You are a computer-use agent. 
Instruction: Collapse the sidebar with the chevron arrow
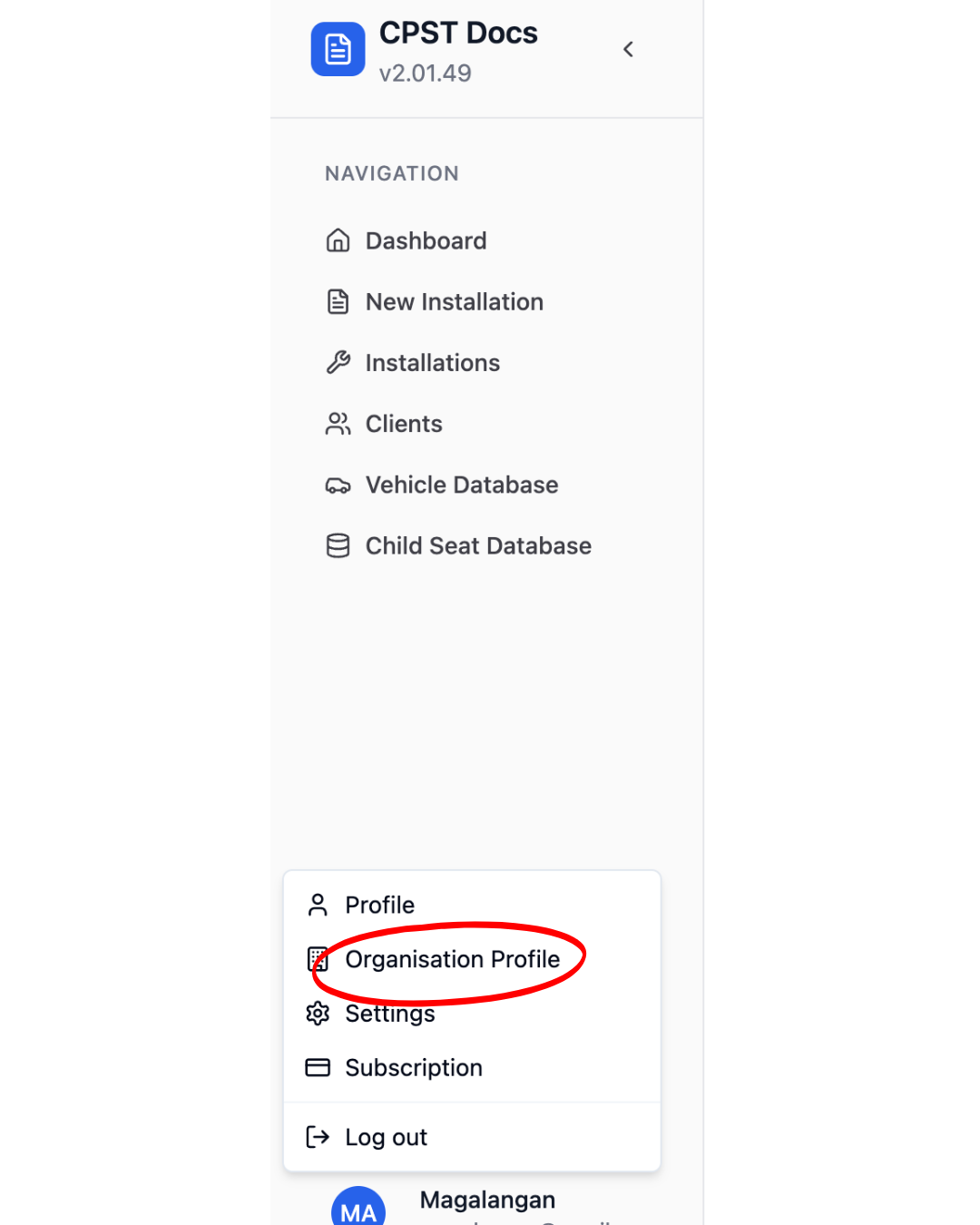[x=628, y=50]
